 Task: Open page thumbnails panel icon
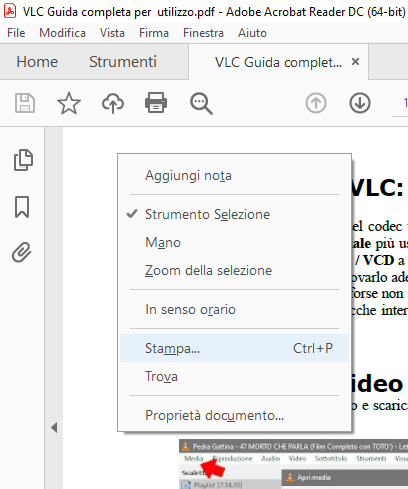point(23,160)
